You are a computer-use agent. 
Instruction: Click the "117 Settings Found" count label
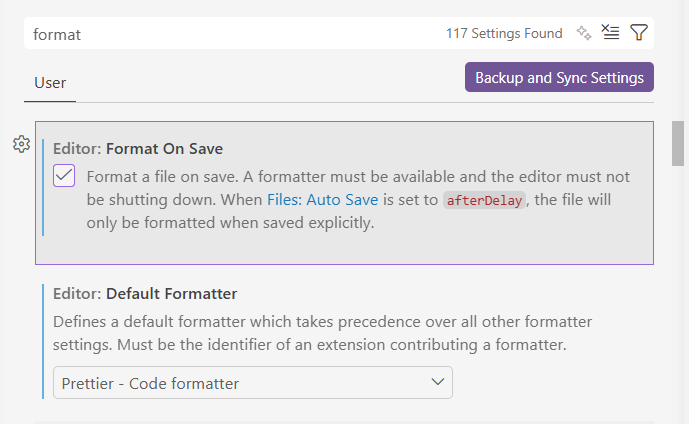pyautogui.click(x=504, y=34)
